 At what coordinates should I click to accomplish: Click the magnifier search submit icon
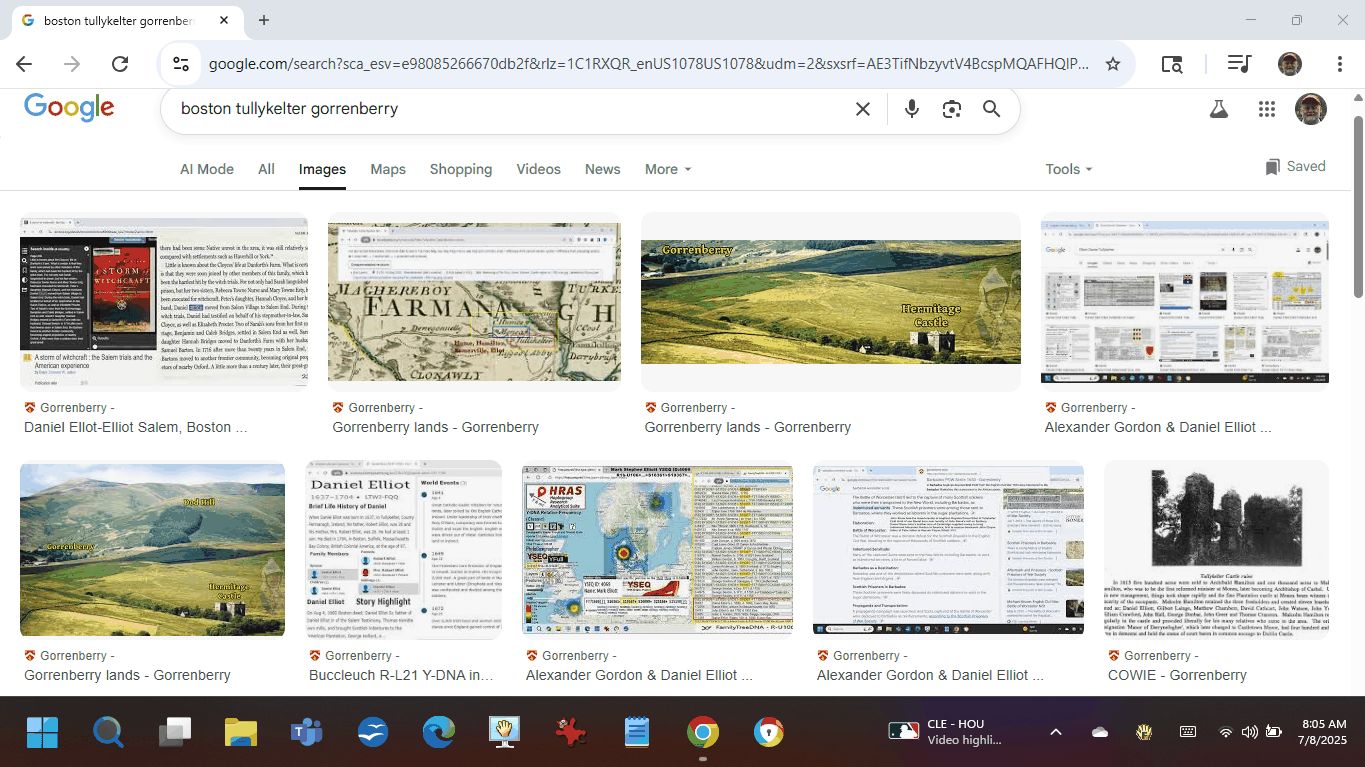[991, 109]
